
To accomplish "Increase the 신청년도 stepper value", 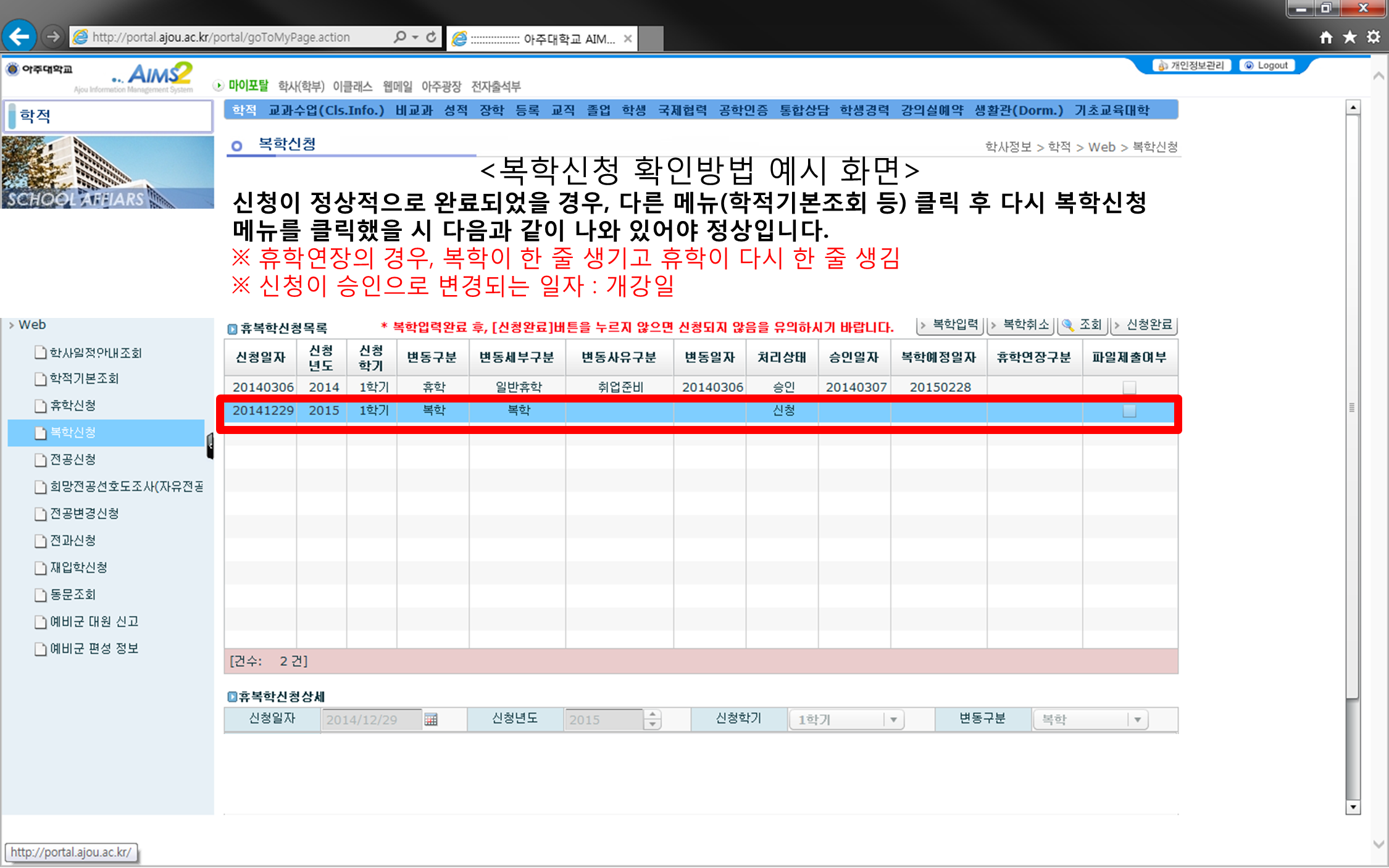I will tap(653, 714).
